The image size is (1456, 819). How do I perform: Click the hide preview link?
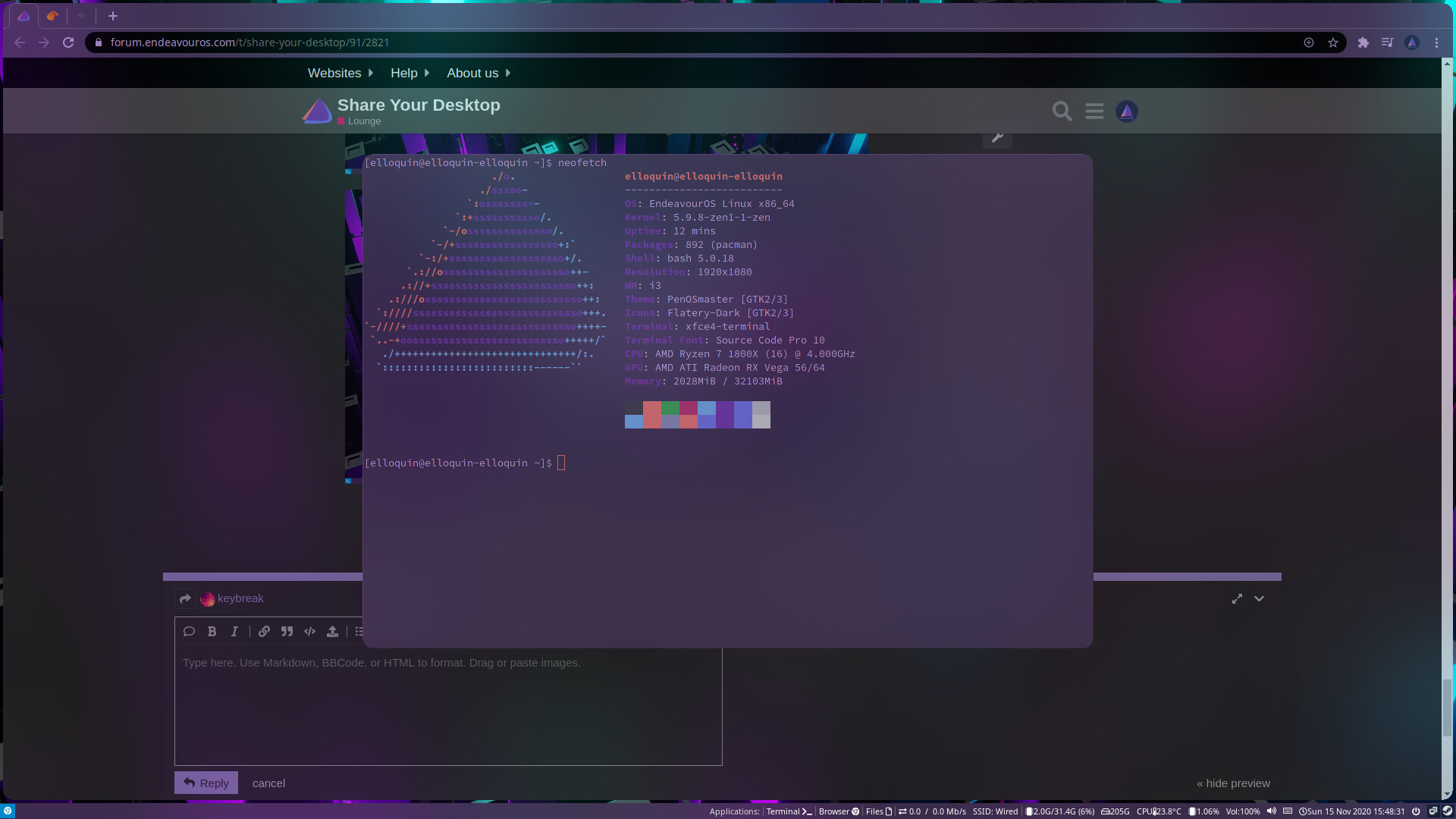coord(1233,783)
